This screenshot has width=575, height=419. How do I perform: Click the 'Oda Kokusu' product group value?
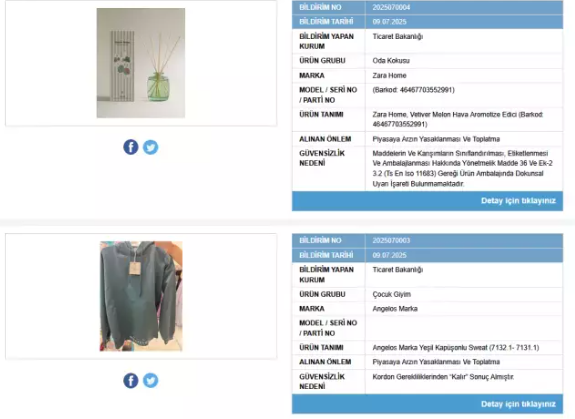[x=391, y=61]
